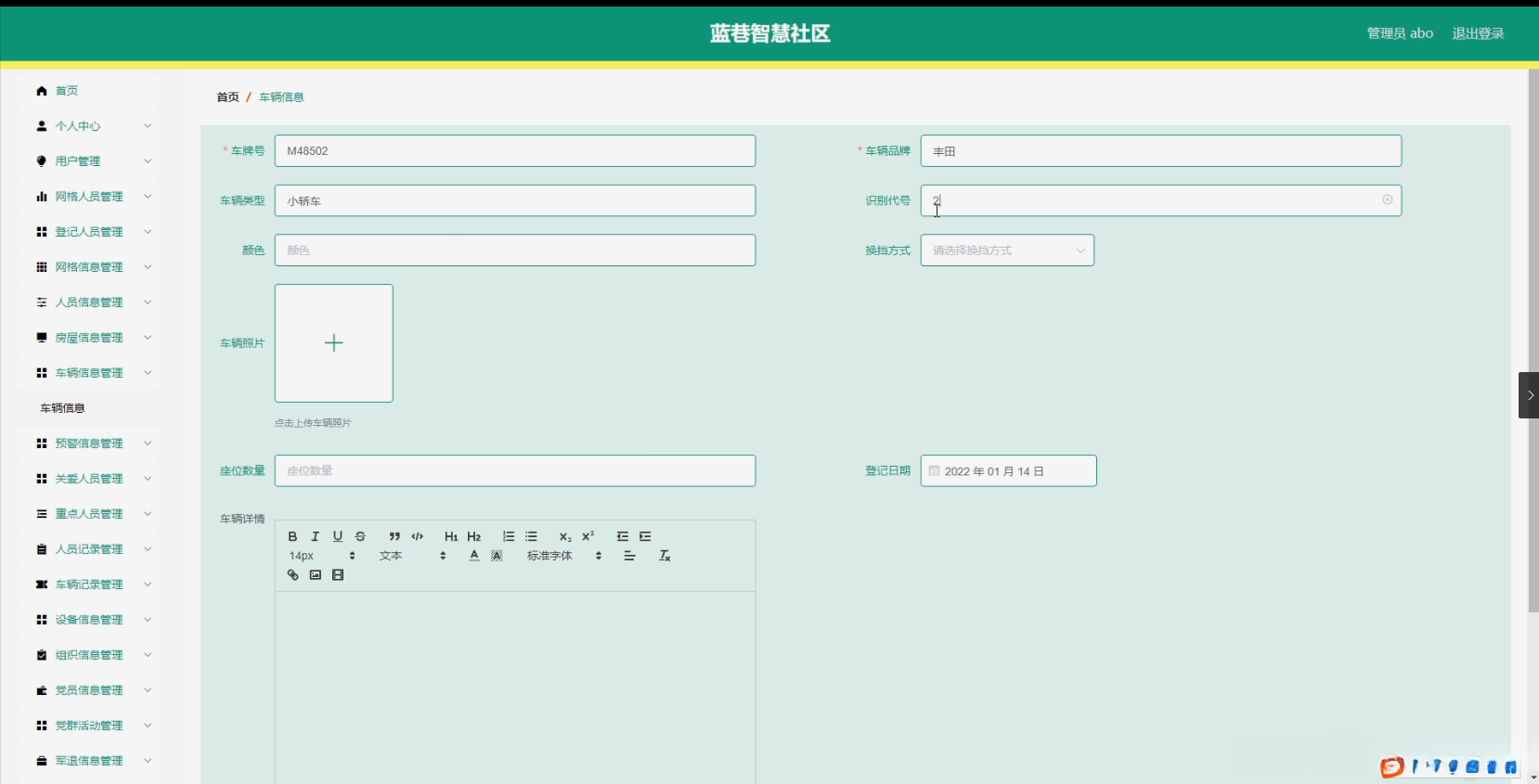Toggle subscript formatting

[565, 536]
